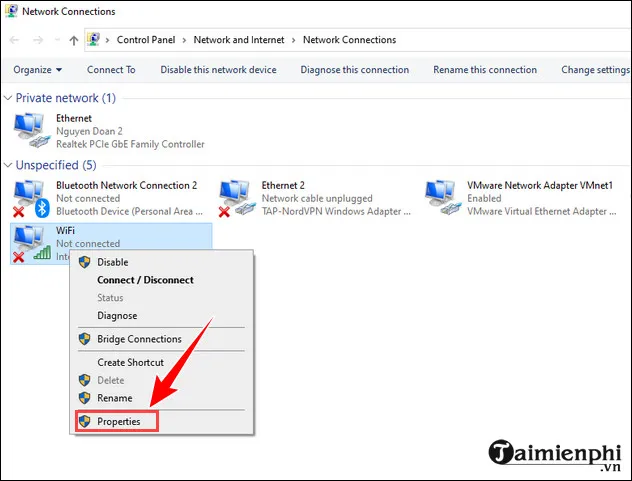Select the Ethernet adapter icon
Image resolution: width=632 pixels, height=481 pixels.
pos(30,130)
